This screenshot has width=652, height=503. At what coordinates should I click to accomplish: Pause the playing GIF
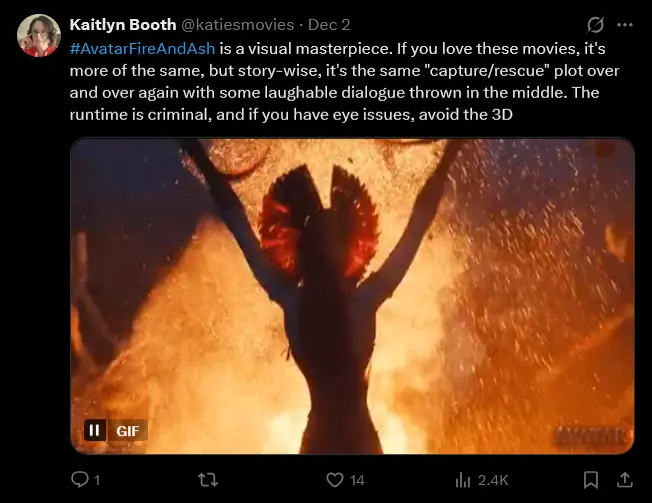pos(94,431)
